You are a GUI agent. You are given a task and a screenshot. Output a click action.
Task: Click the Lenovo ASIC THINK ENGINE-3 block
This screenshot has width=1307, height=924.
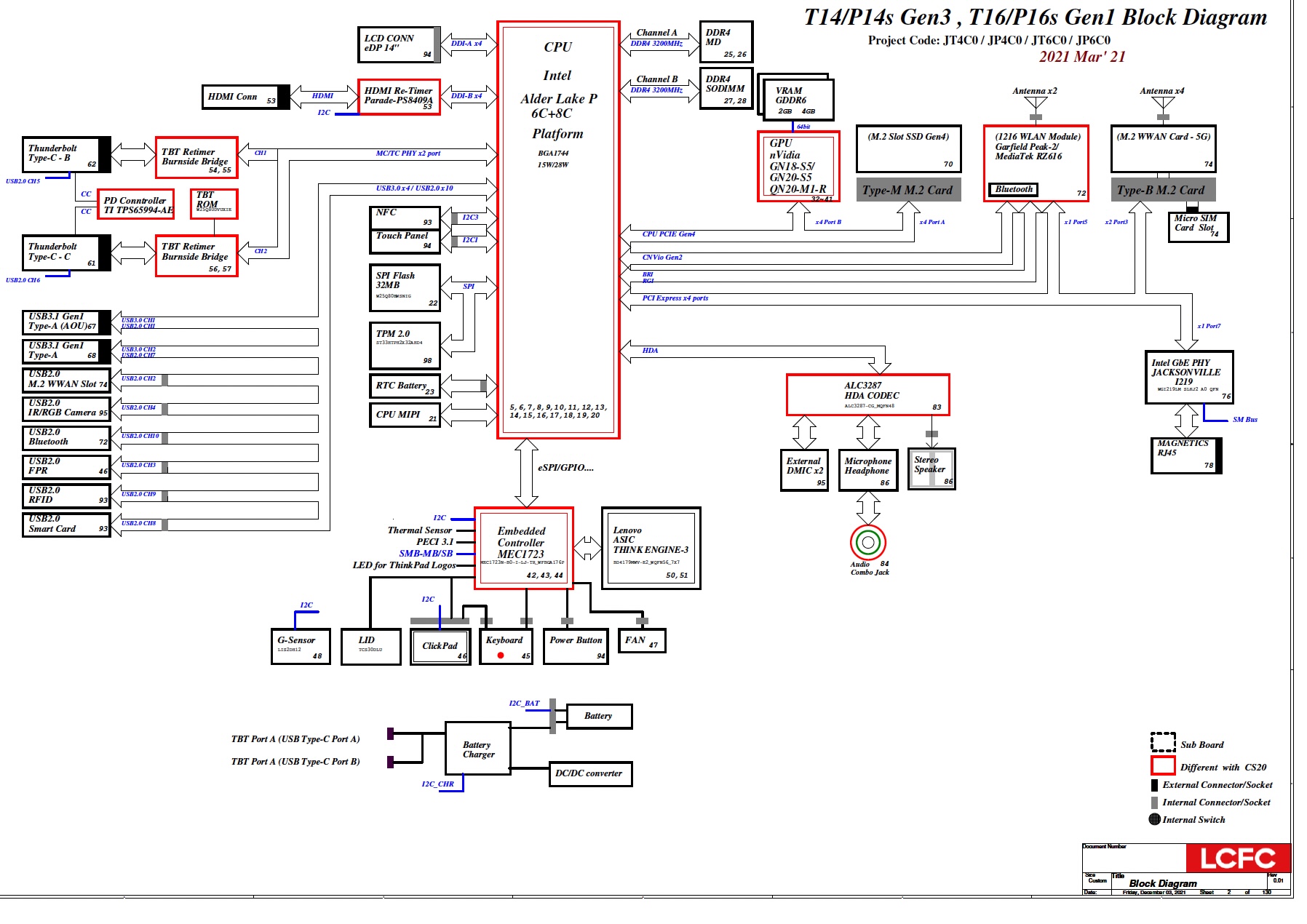click(x=651, y=548)
